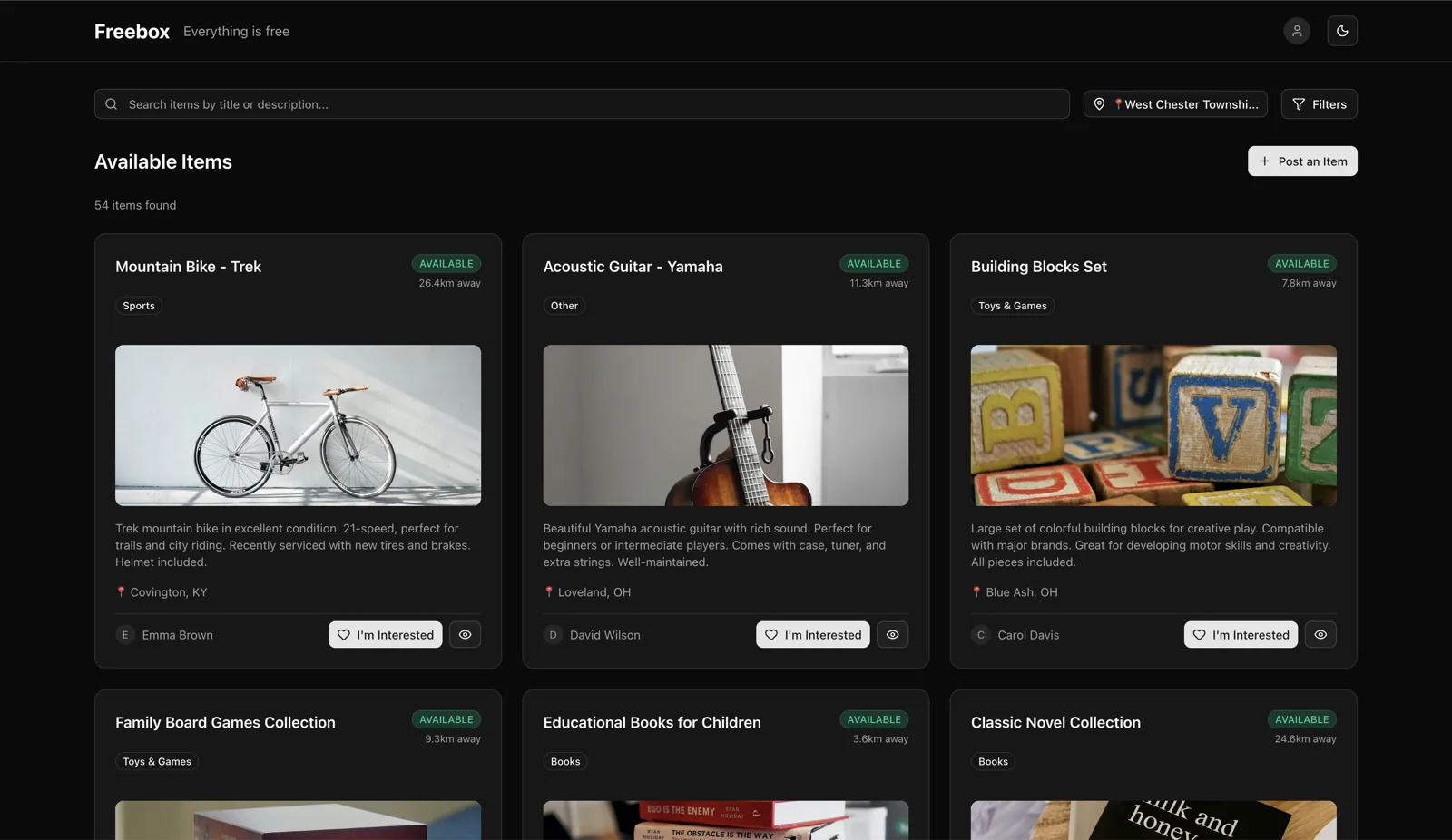Open the mountain bike photo
Image resolution: width=1452 pixels, height=840 pixels.
tap(298, 425)
